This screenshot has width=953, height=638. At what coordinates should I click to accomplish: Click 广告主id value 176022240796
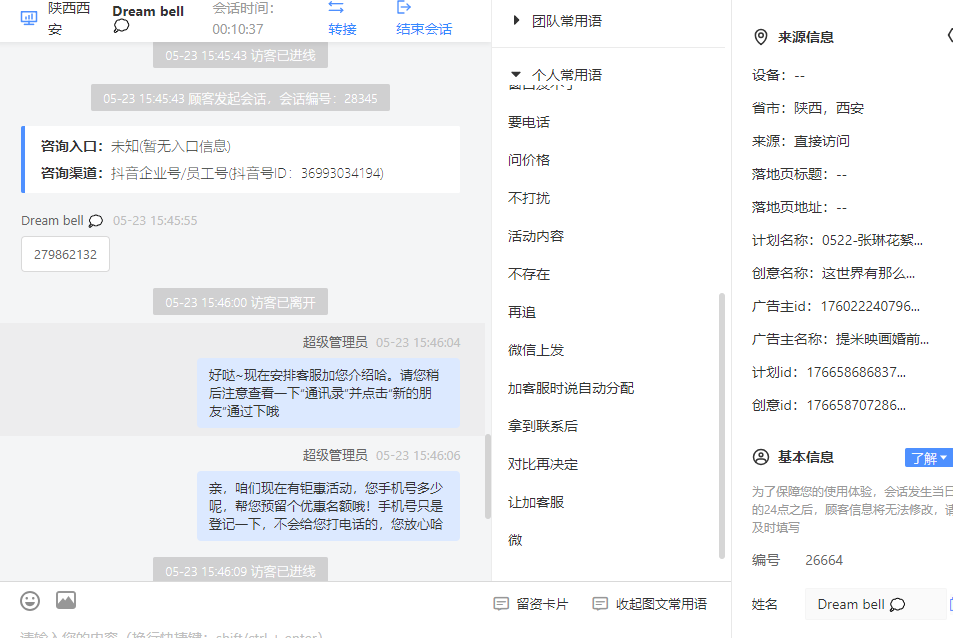(x=870, y=306)
